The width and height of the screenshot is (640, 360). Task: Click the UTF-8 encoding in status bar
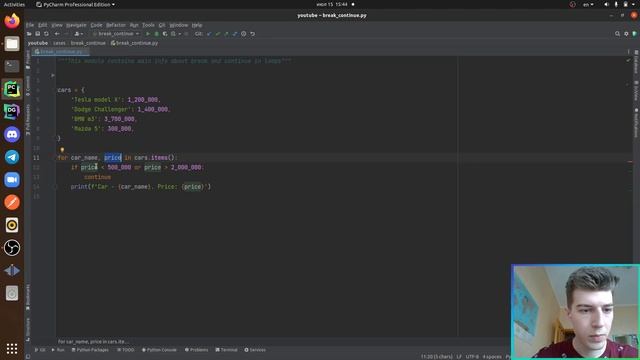click(472, 357)
